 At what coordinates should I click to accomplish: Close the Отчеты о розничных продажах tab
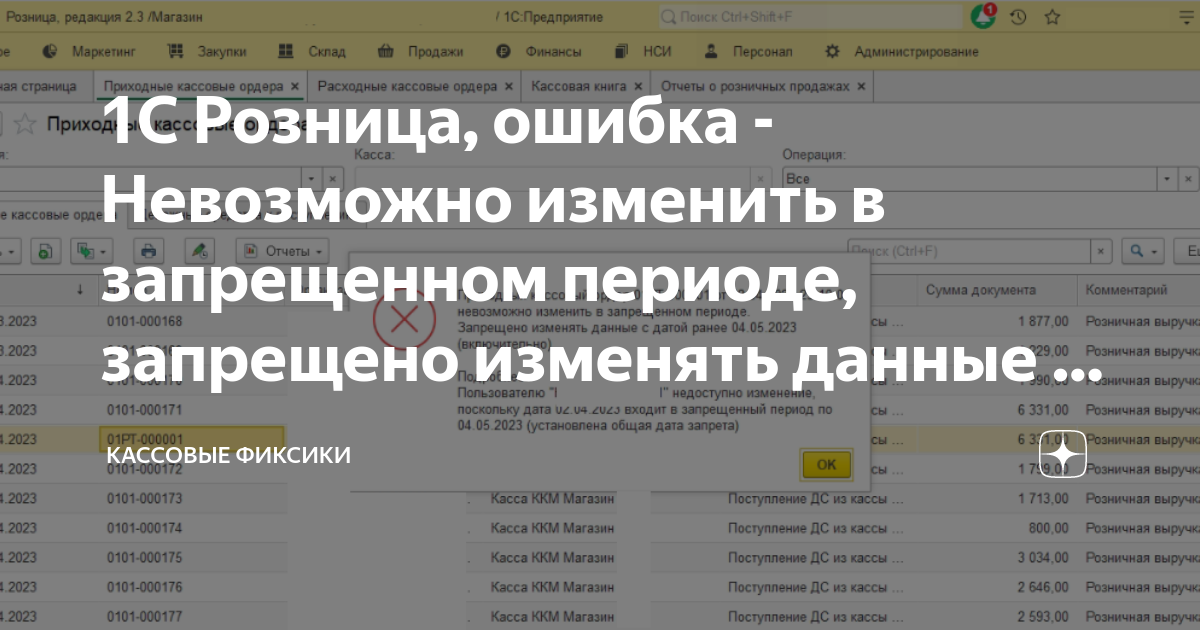tap(860, 87)
